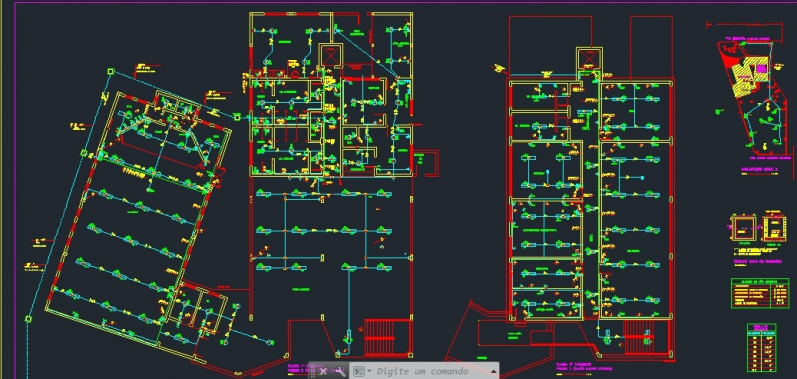Select elevator shaft box in middle plan
Image resolution: width=797 pixels, height=379 pixels.
click(x=330, y=55)
